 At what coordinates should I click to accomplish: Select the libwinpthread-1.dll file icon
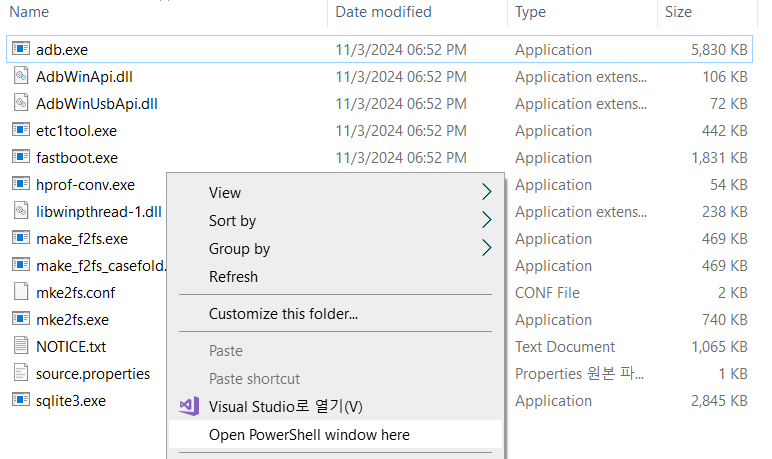(21, 211)
